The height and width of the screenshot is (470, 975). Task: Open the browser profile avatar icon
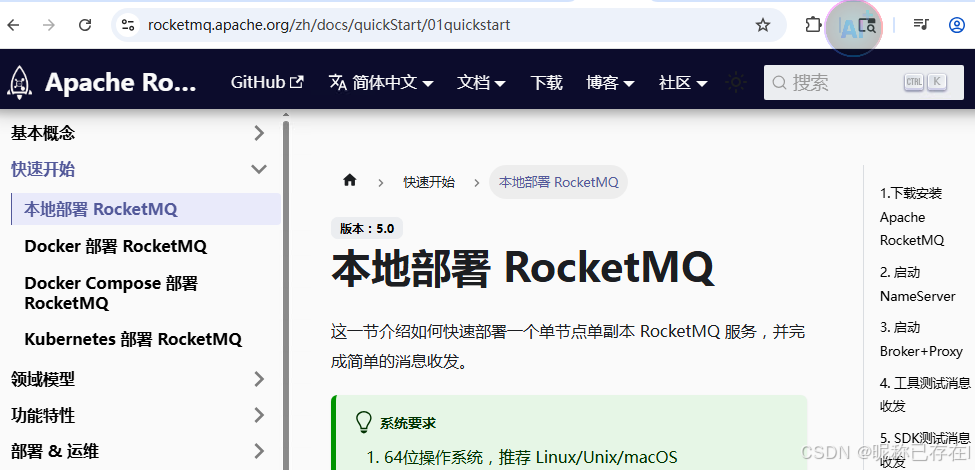coord(956,25)
